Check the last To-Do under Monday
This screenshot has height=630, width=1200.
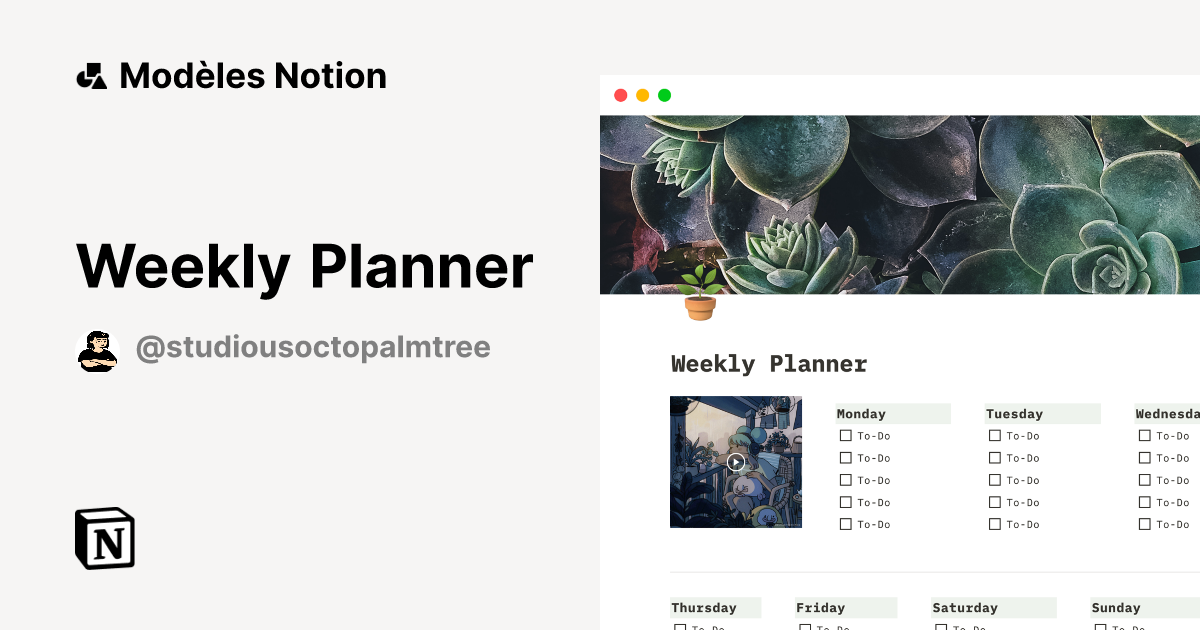[x=845, y=523]
